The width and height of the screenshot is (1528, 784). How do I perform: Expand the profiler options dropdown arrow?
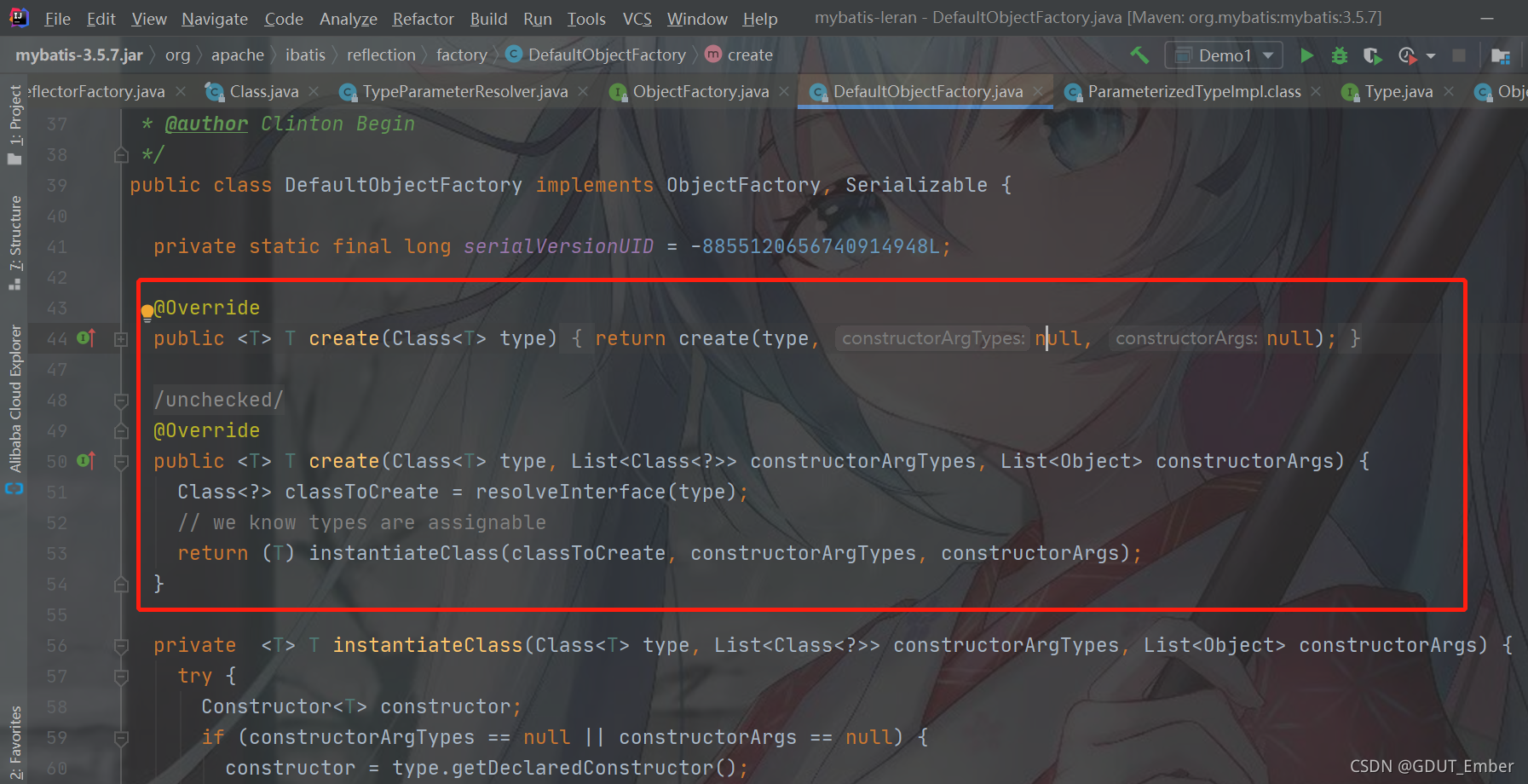point(1431,56)
